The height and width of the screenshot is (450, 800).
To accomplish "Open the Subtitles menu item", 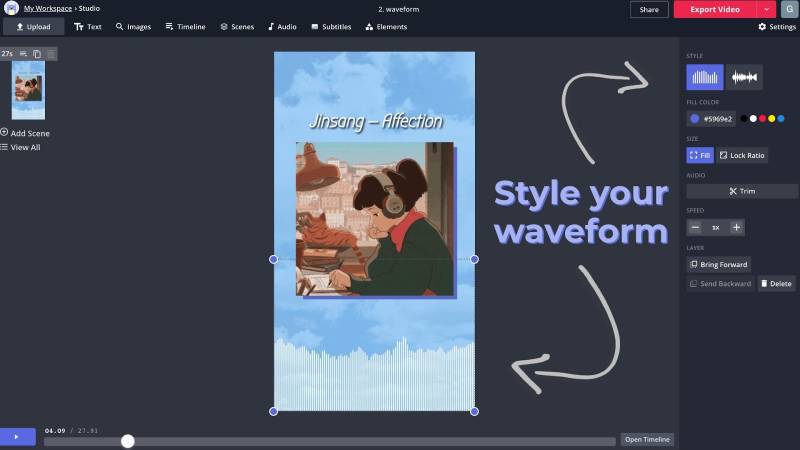I will click(331, 27).
